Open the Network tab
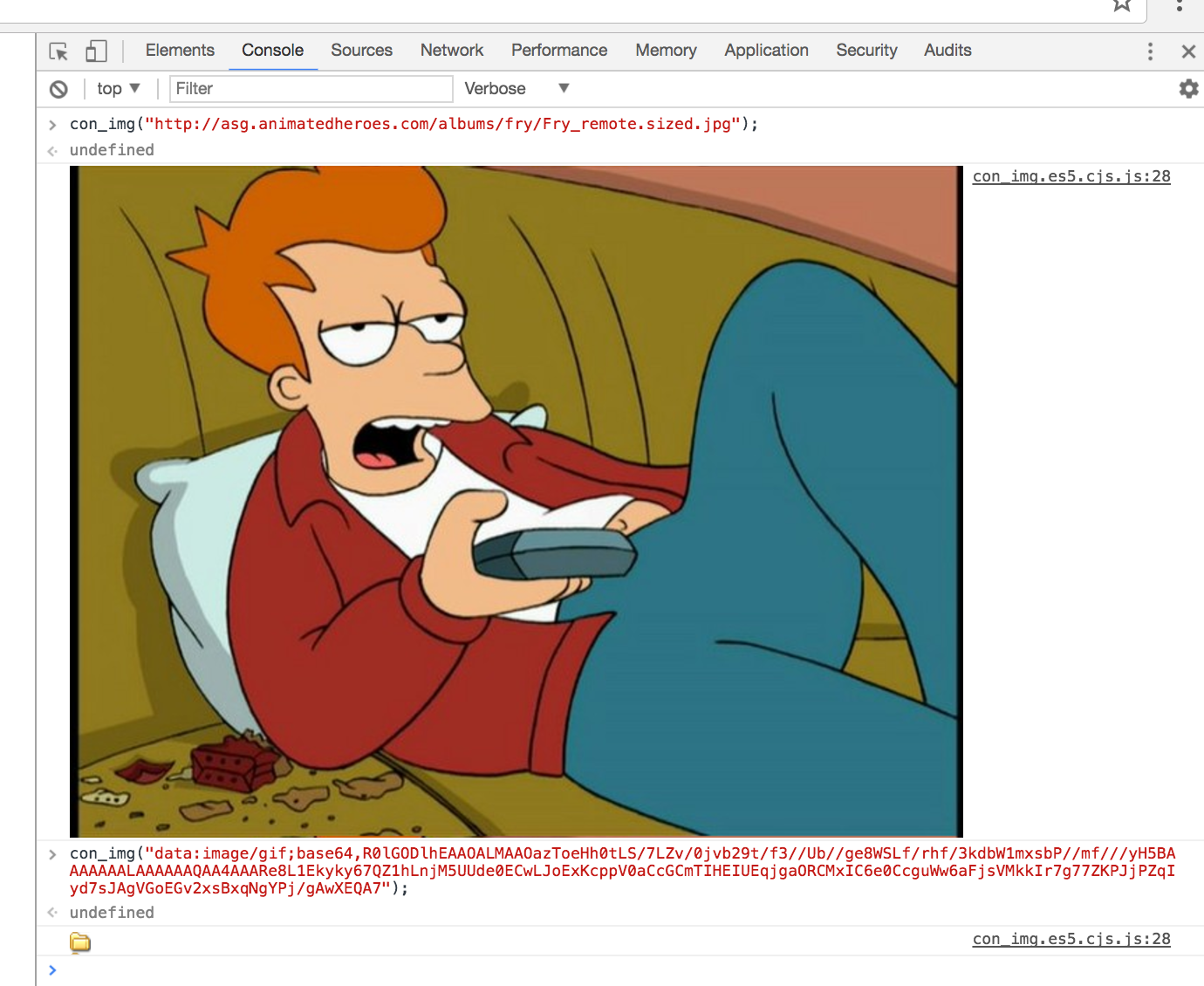Image resolution: width=1204 pixels, height=986 pixels. (452, 51)
